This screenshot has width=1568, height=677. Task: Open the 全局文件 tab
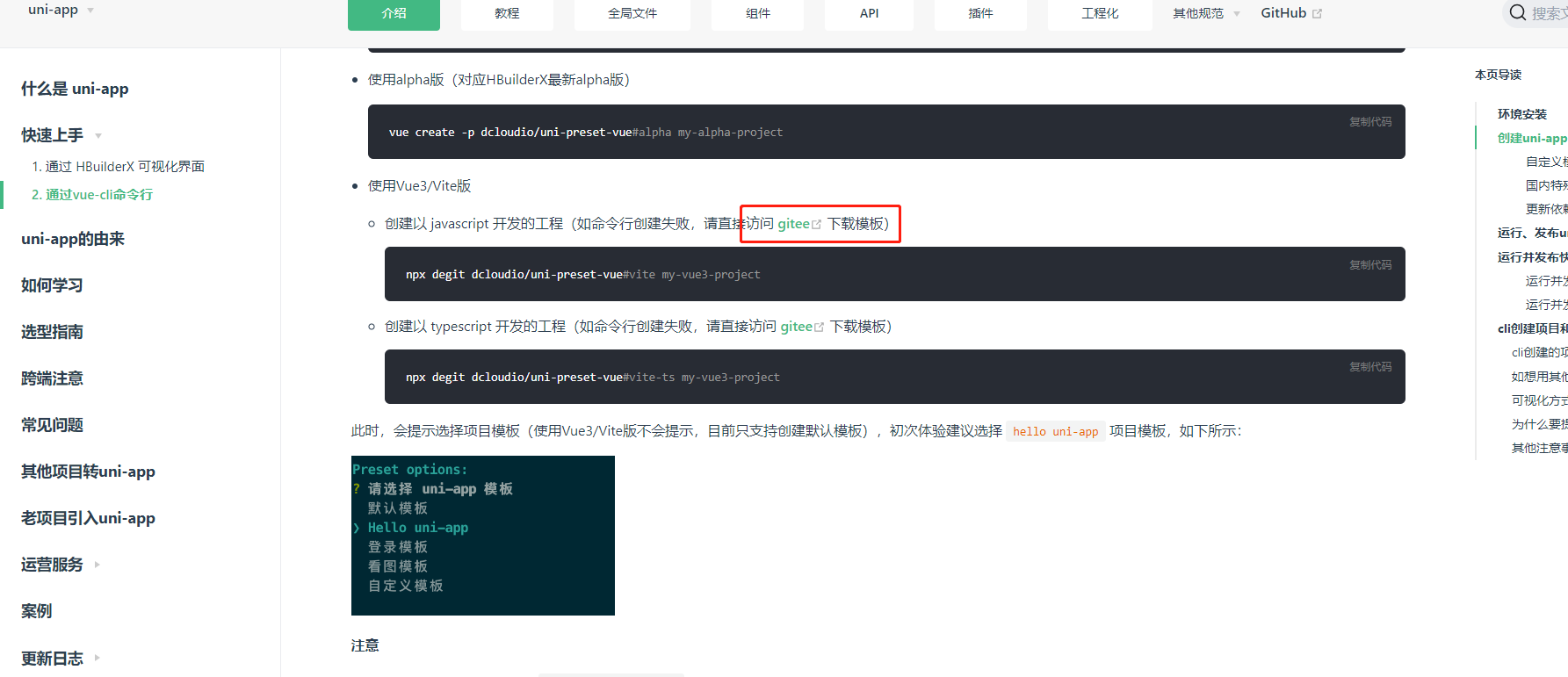[632, 13]
